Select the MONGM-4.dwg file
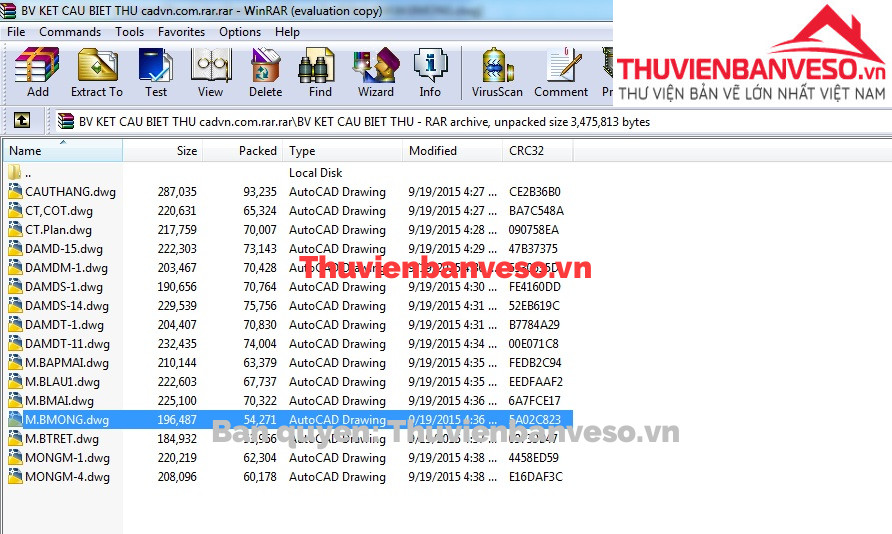The image size is (892, 534). pyautogui.click(x=67, y=477)
